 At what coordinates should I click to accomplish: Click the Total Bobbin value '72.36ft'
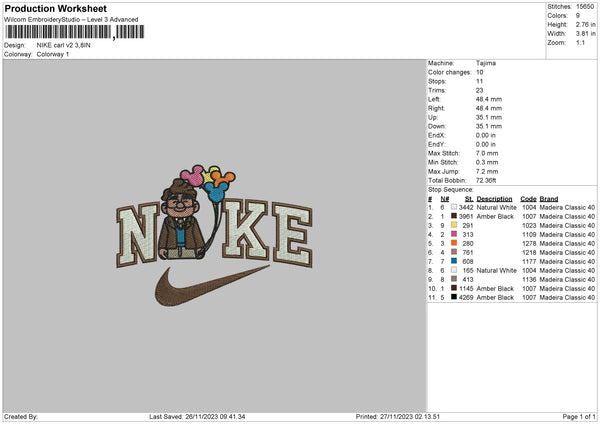pyautogui.click(x=486, y=180)
